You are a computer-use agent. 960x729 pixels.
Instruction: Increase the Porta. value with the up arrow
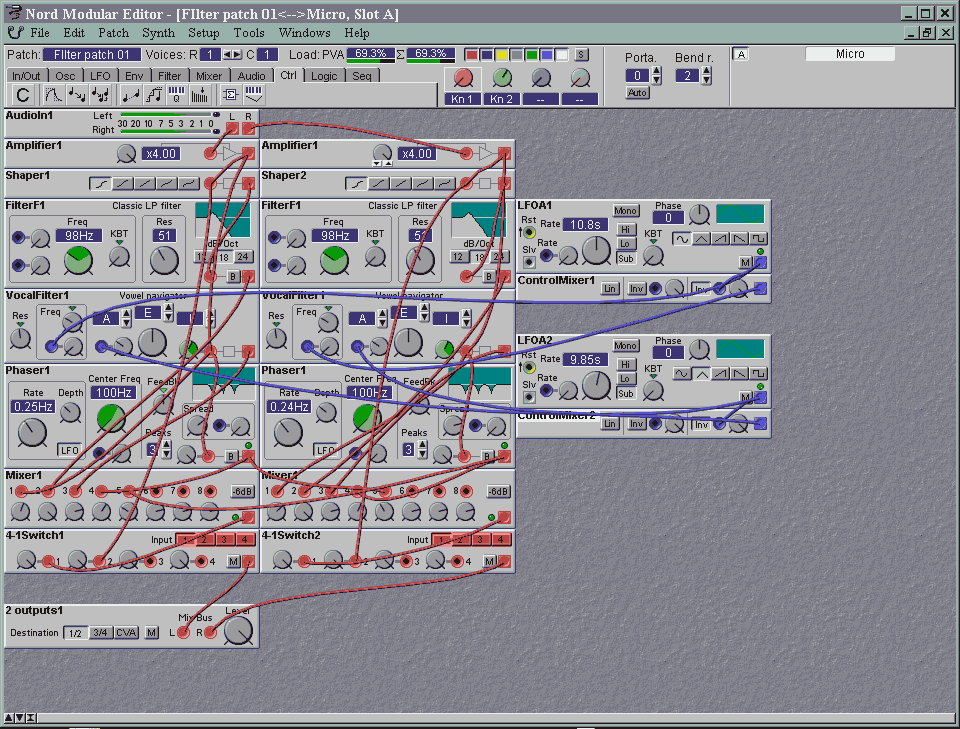point(657,71)
